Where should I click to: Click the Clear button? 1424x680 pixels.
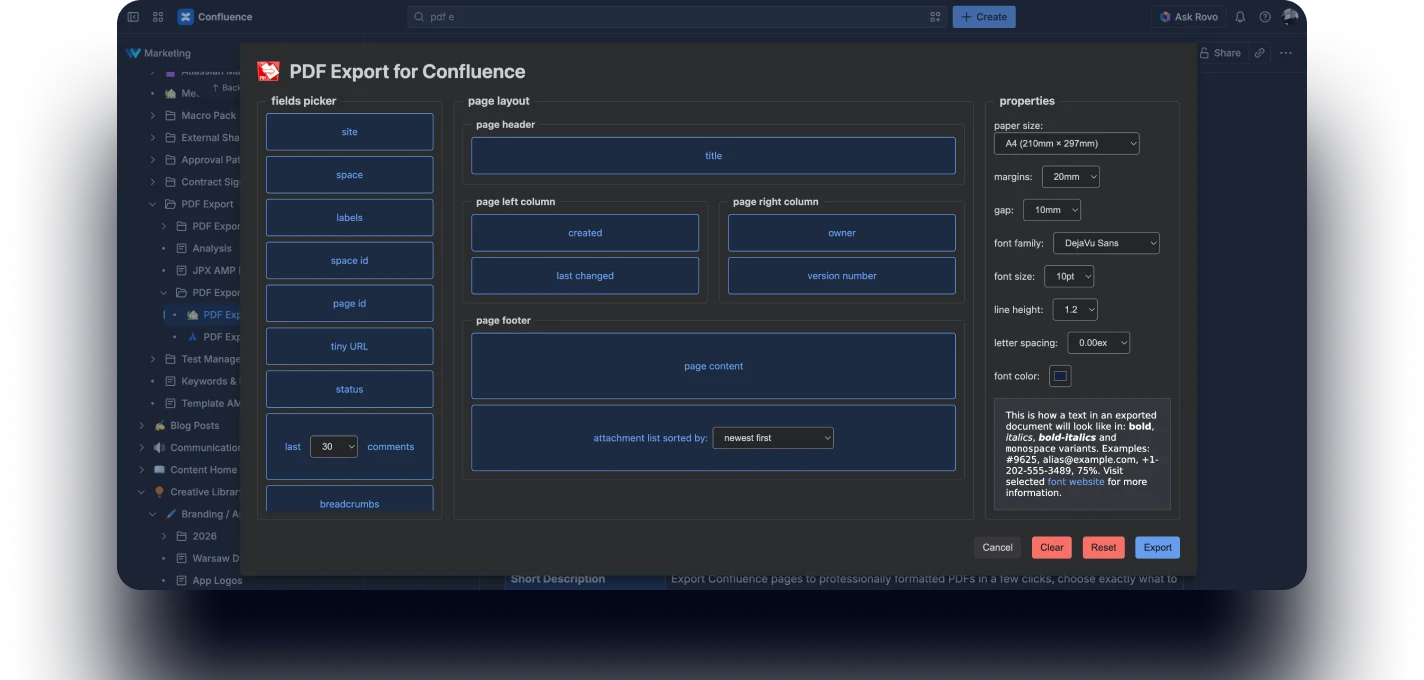(x=1052, y=547)
